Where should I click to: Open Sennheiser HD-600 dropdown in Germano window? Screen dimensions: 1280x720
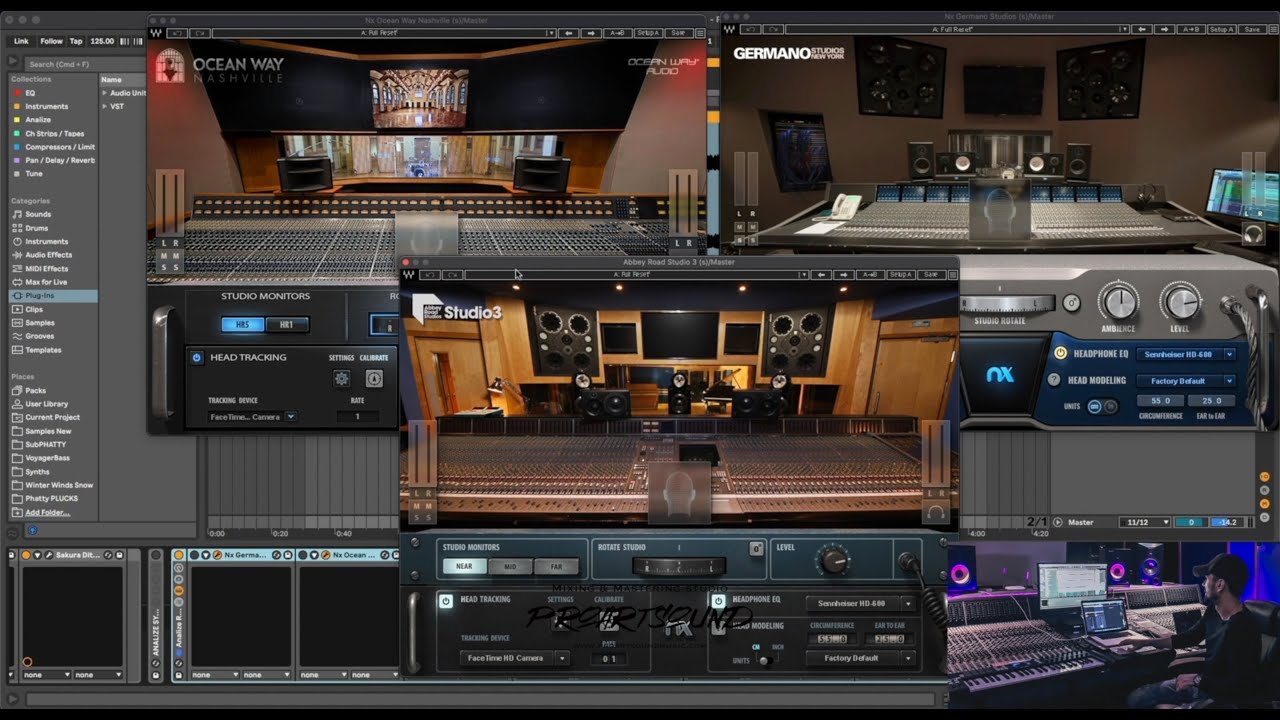pos(1186,354)
